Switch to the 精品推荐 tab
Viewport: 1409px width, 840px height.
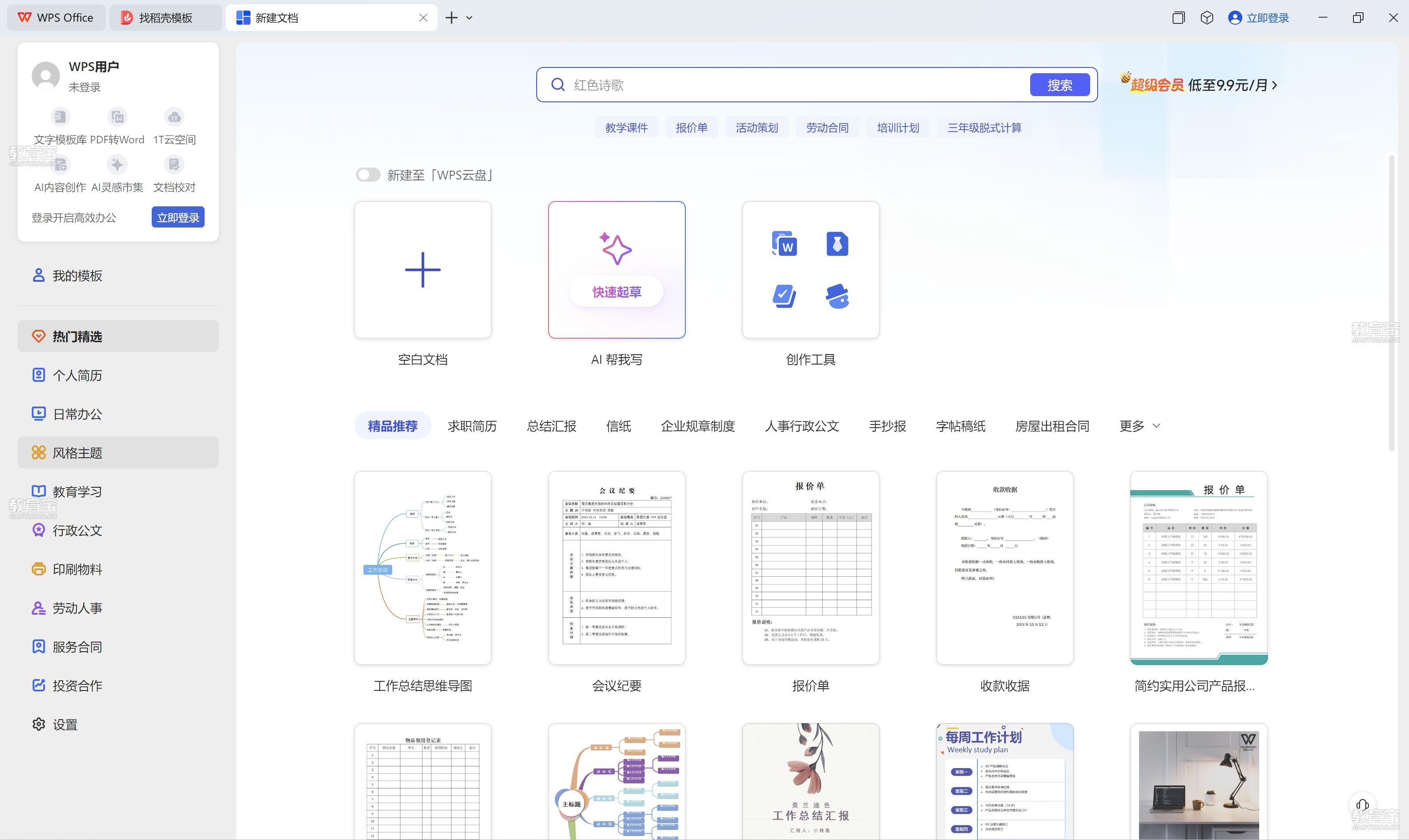tap(392, 426)
